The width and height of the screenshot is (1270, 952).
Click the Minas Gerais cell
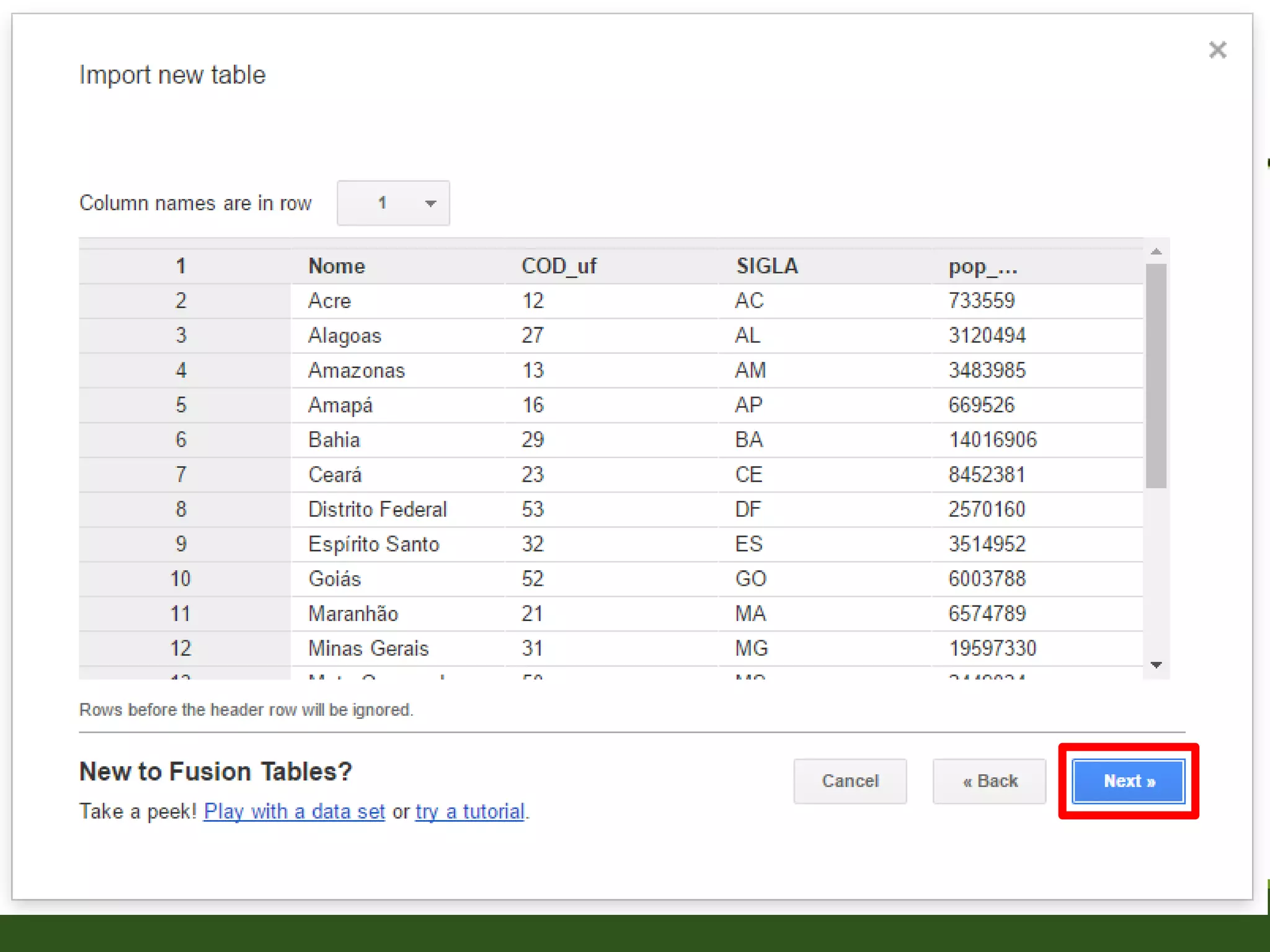point(368,648)
